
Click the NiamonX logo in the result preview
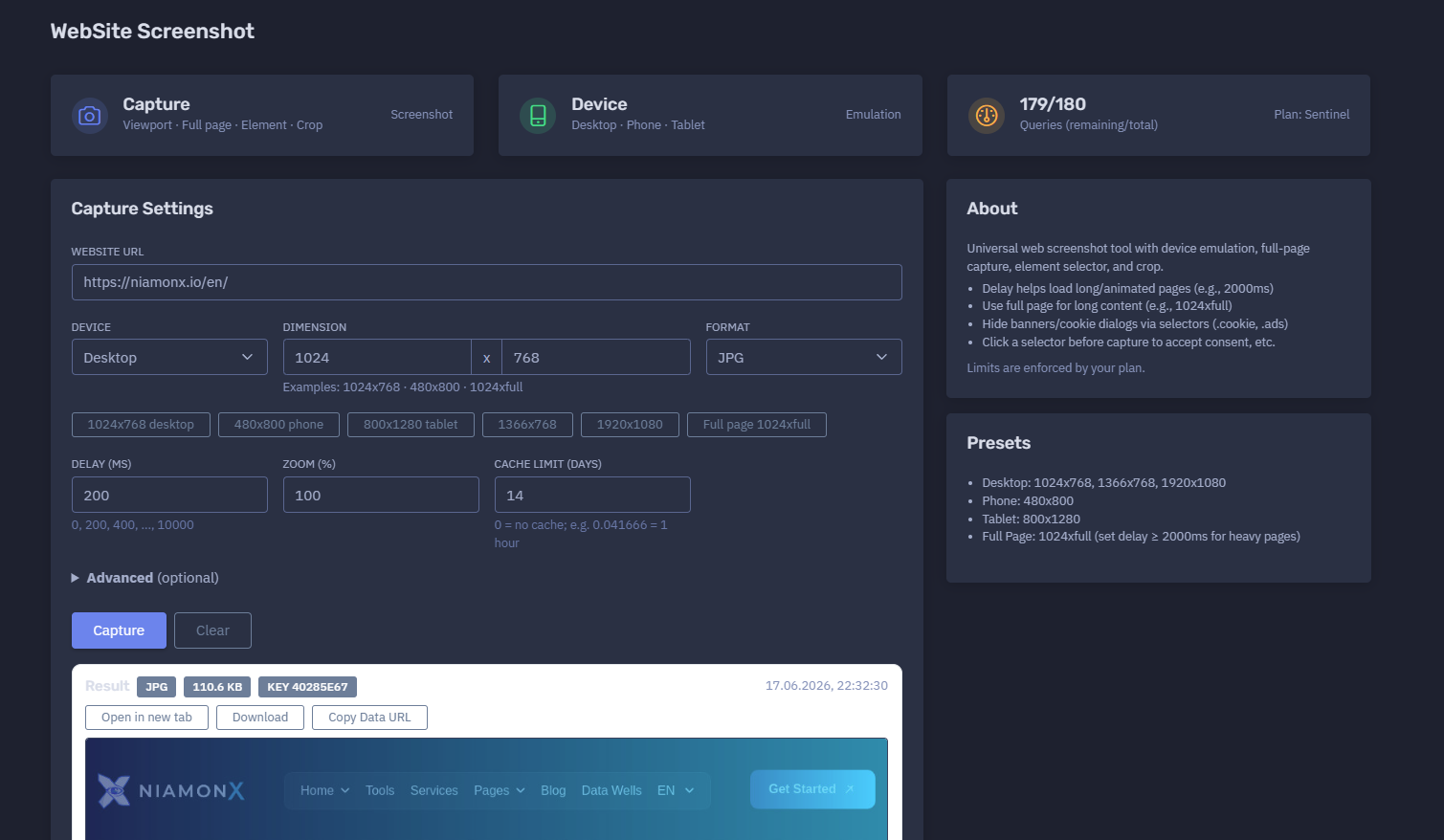click(x=171, y=790)
